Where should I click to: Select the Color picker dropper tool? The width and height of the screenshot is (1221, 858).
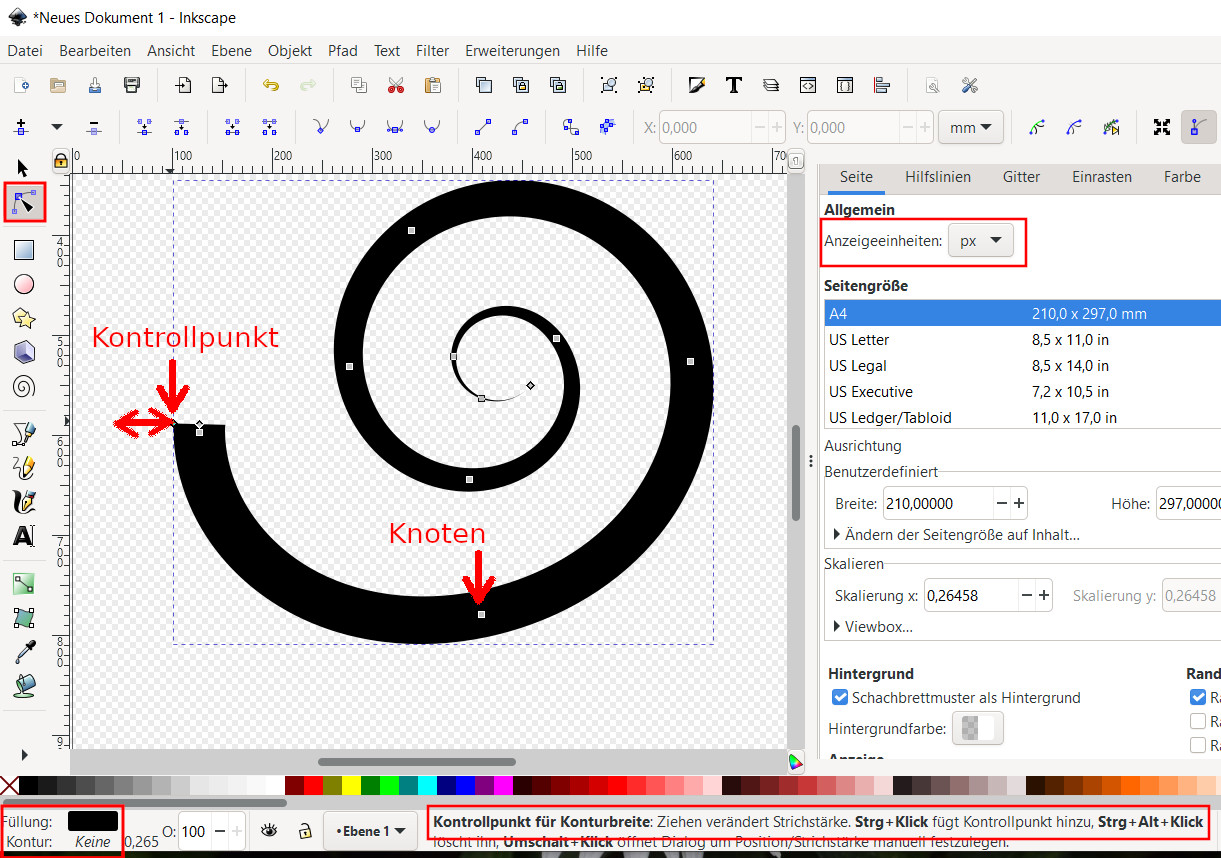24,651
